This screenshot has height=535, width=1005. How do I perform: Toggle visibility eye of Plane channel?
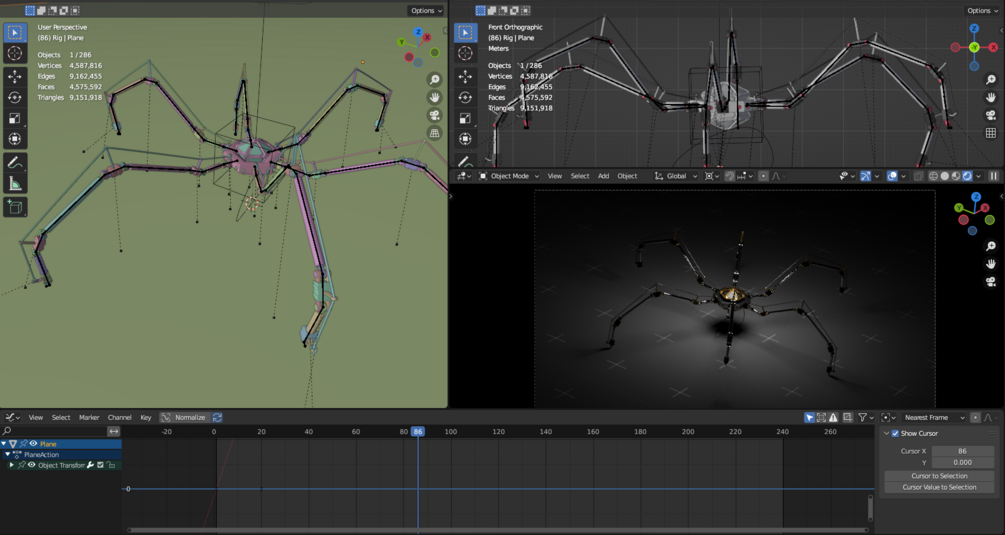point(33,444)
